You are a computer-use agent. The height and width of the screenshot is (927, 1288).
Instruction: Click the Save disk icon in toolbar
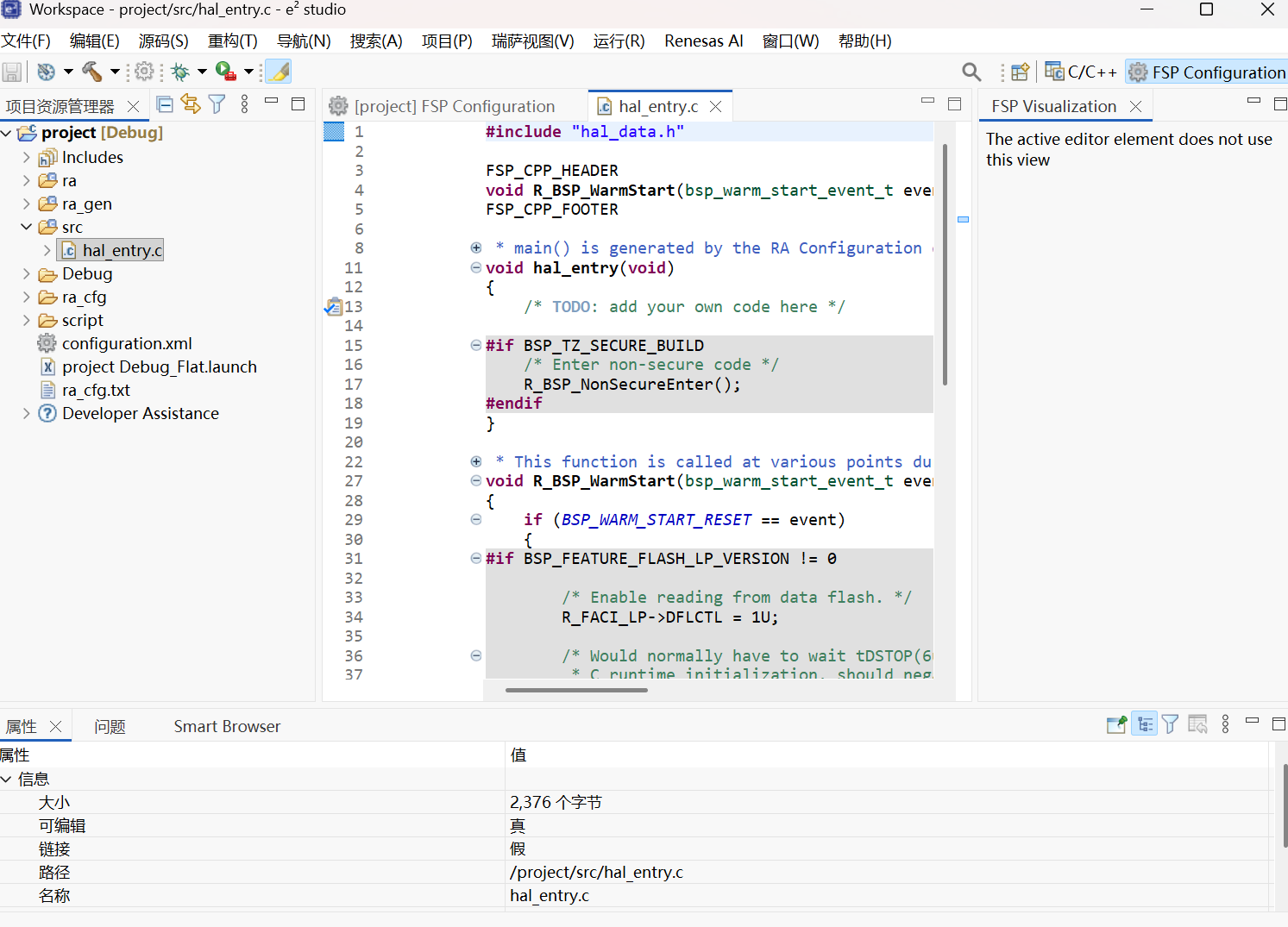coord(12,72)
